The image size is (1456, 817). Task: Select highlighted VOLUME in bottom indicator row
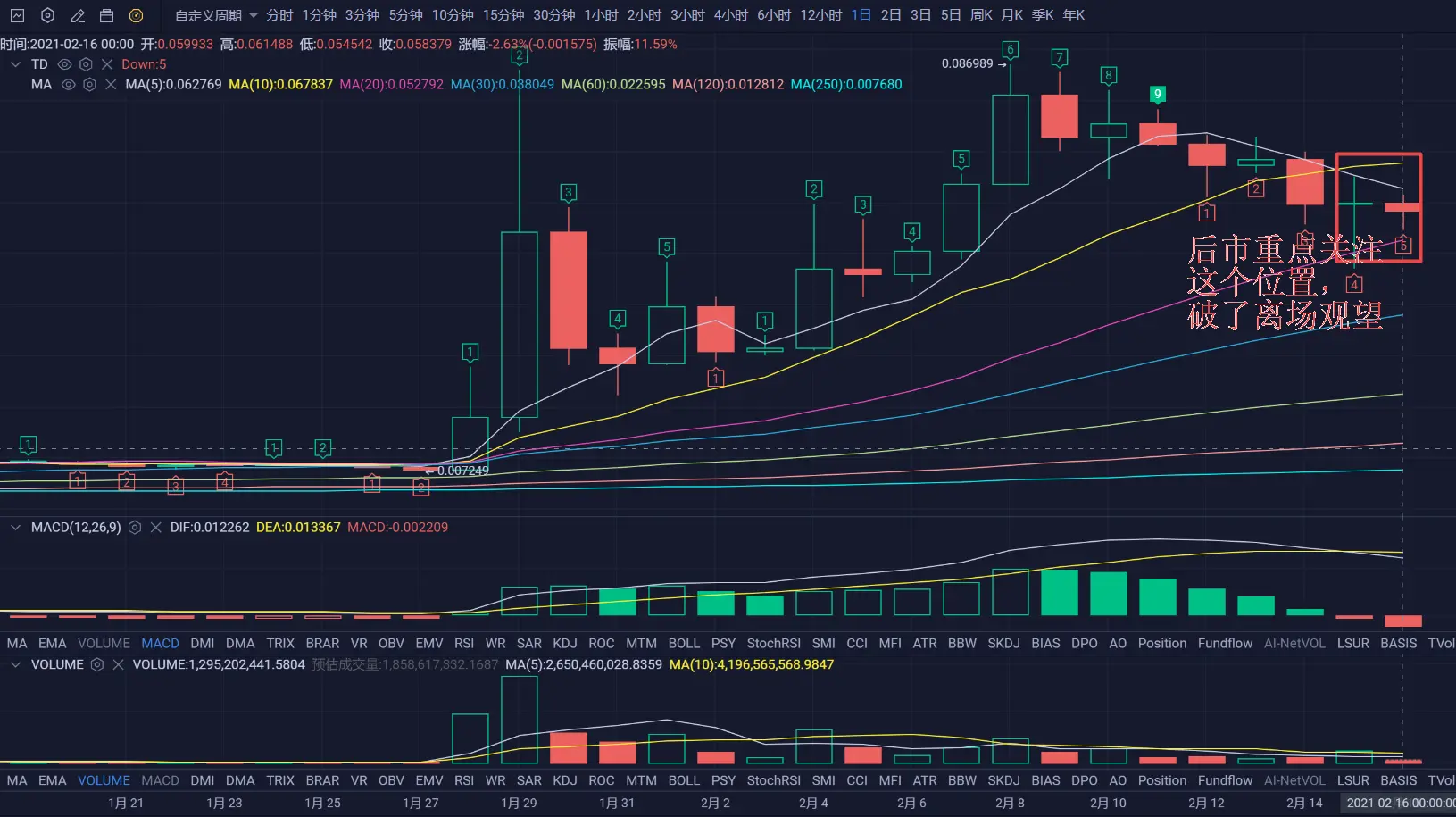104,781
